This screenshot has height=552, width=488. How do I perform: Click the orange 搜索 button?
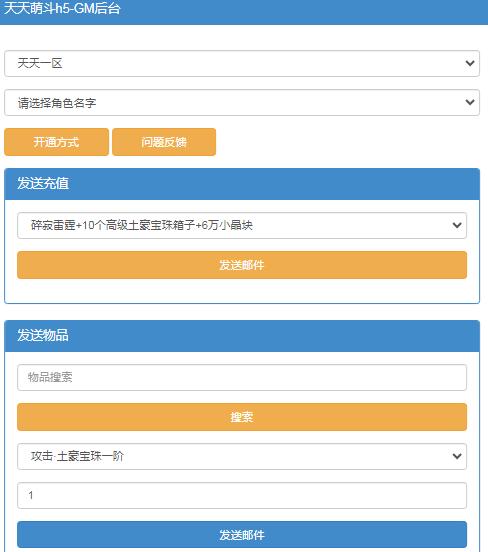(x=242, y=417)
